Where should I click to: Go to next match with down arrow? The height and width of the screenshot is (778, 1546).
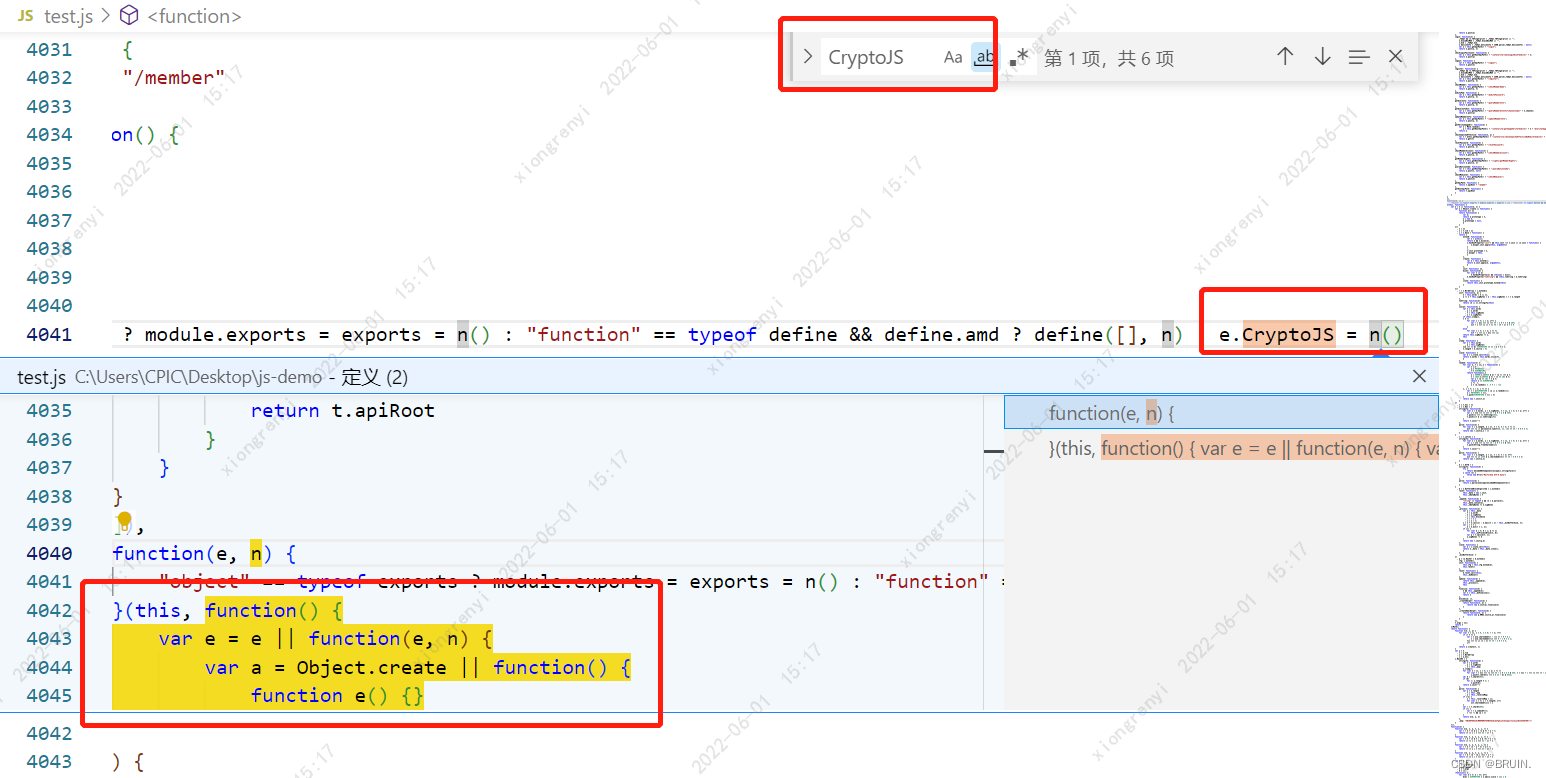point(1322,57)
